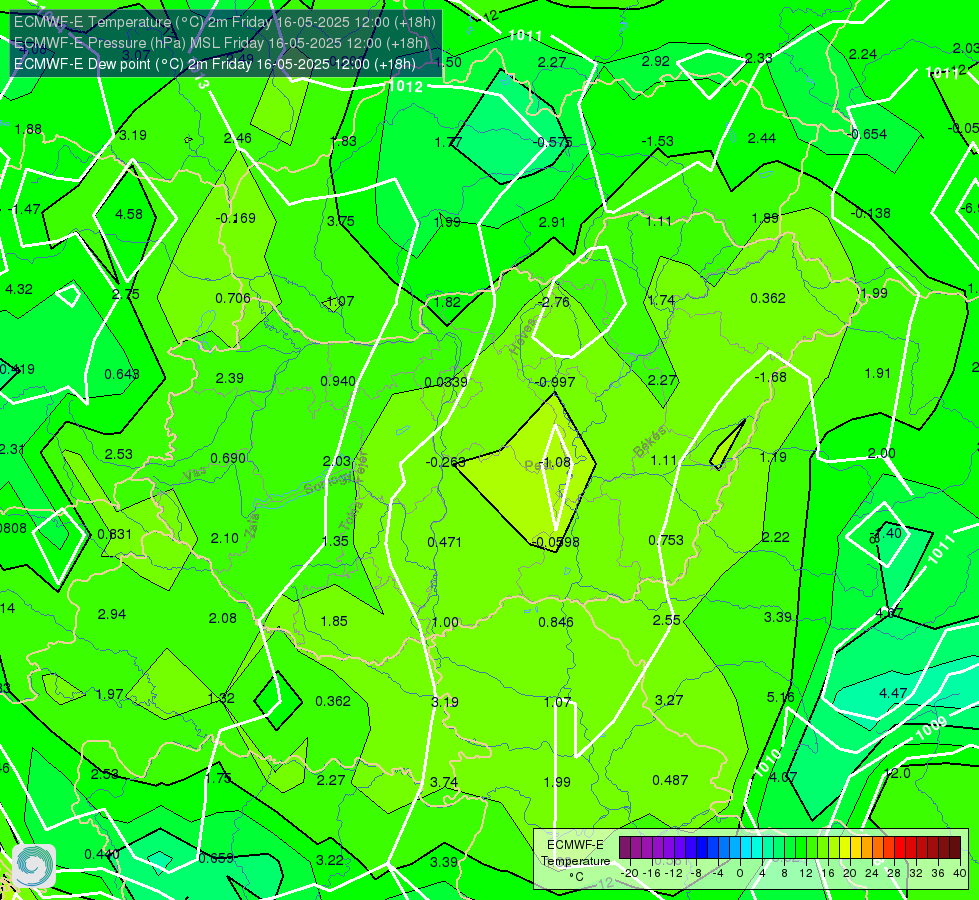Click the 0.471 map value
The height and width of the screenshot is (900, 979).
click(445, 542)
